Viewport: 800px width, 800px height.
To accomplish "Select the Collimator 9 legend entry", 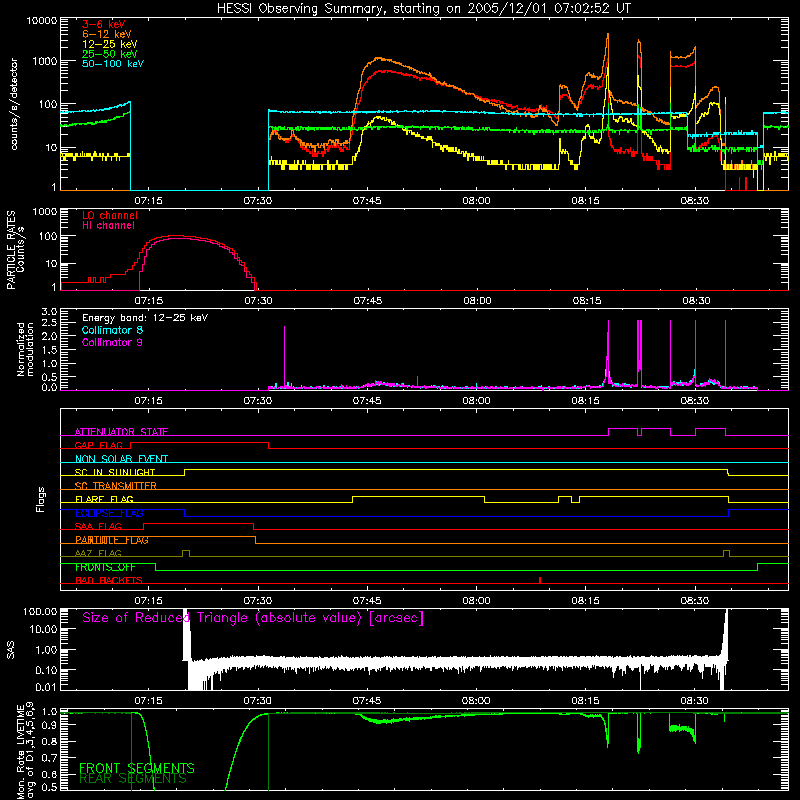I will click(112, 342).
